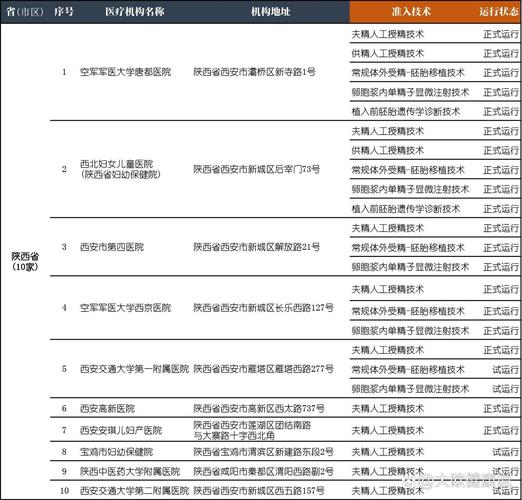Click the orange 准入技术 header

click(x=411, y=12)
